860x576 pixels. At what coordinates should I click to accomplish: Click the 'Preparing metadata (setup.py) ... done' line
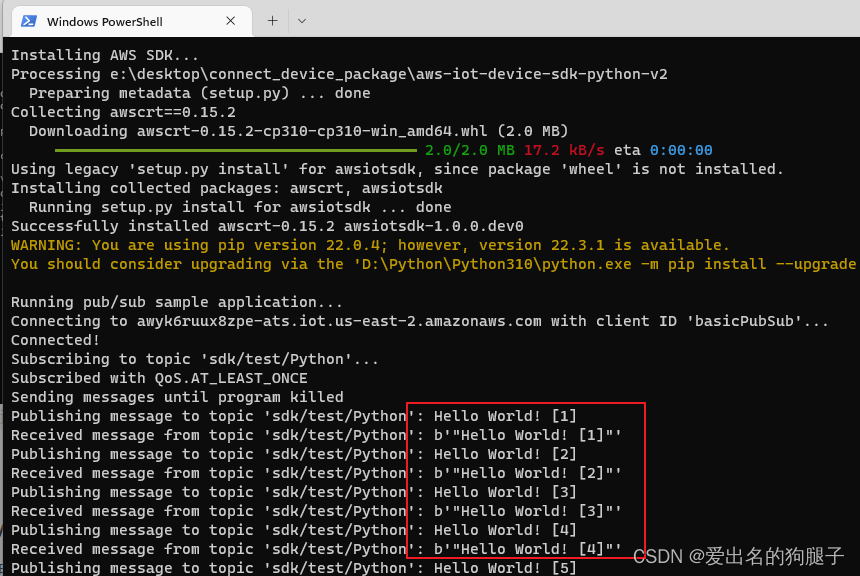[200, 93]
